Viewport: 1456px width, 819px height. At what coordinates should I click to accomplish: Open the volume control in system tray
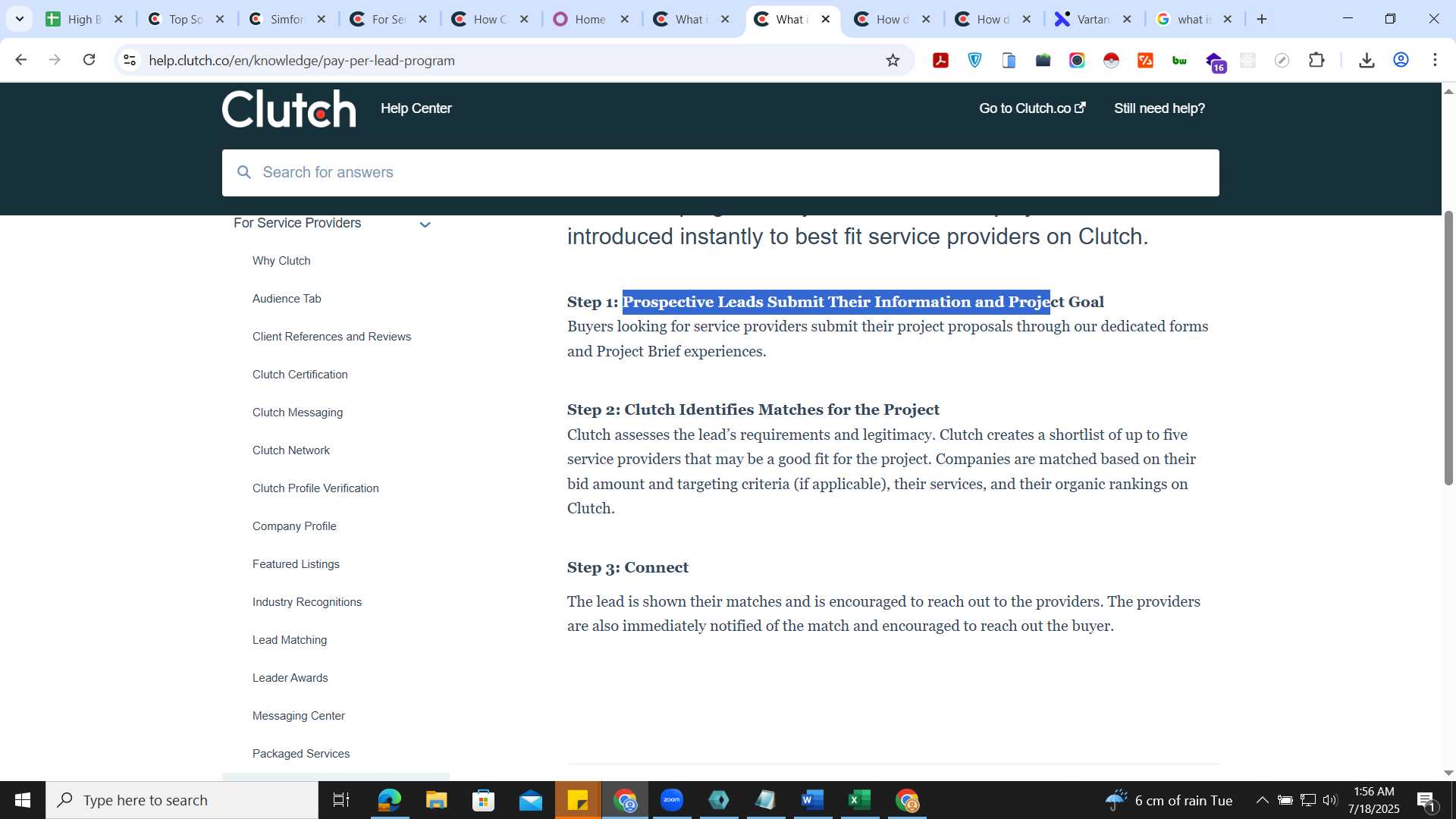[1330, 800]
